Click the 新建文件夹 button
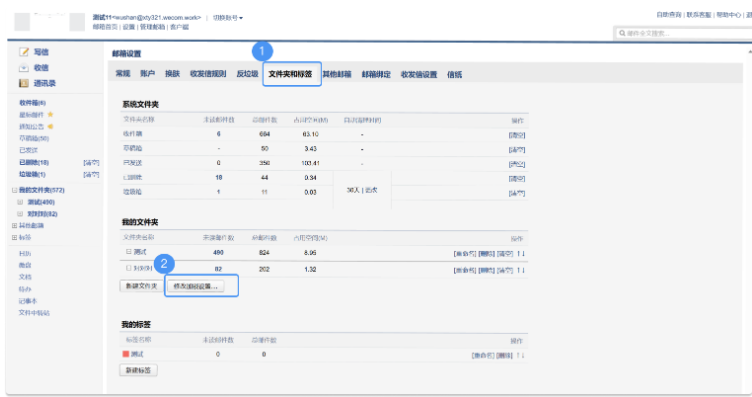Screen dimensions: 752x397 pos(141,286)
